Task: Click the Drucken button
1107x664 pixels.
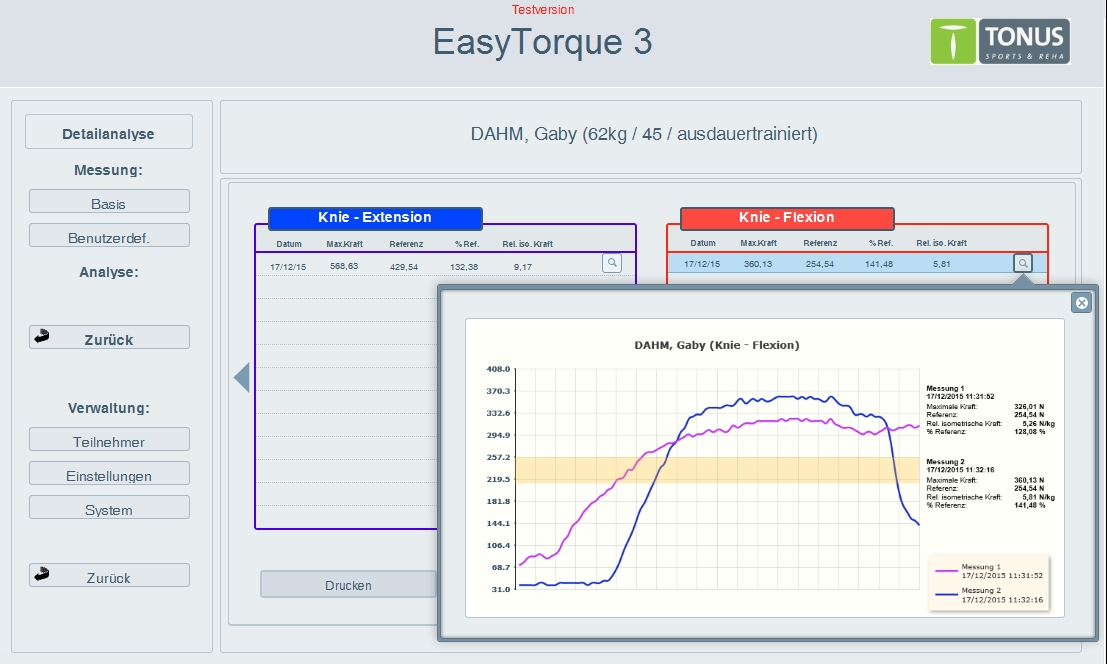Action: (x=348, y=584)
